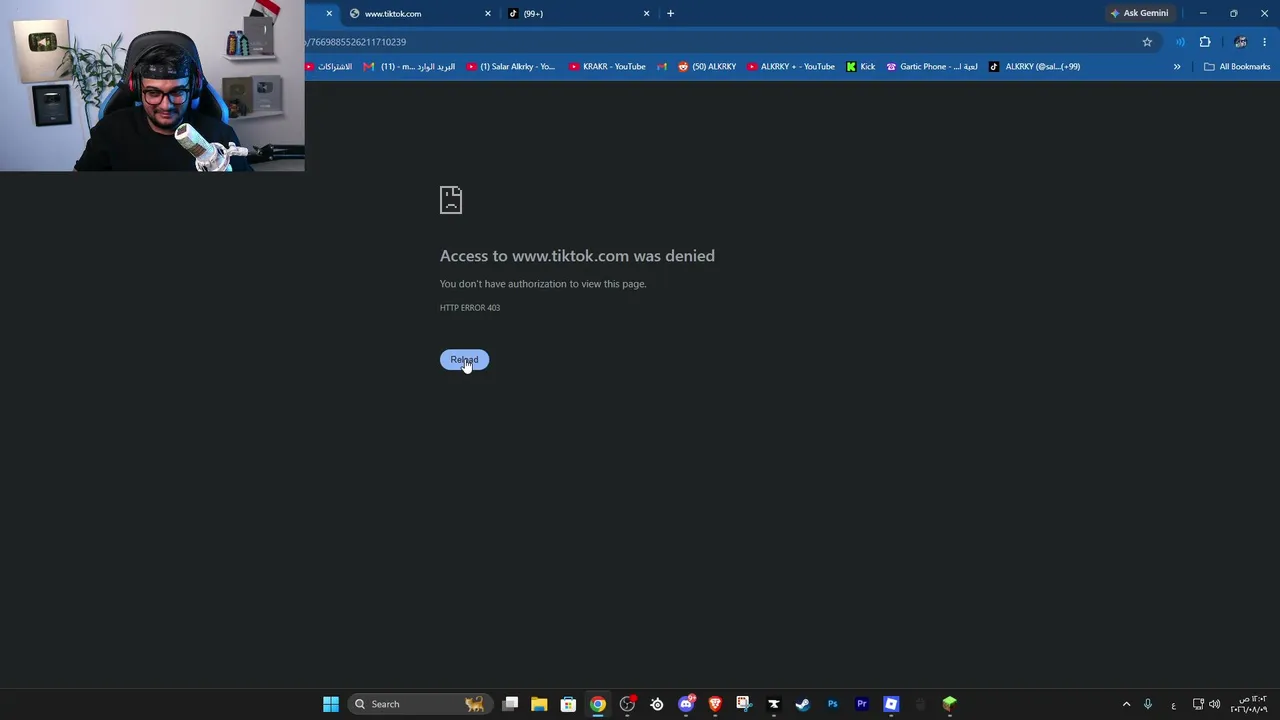Screen dimensions: 1280x720
Task: Select 'Access to www.tiktok.com was denied' heading
Action: 577,256
